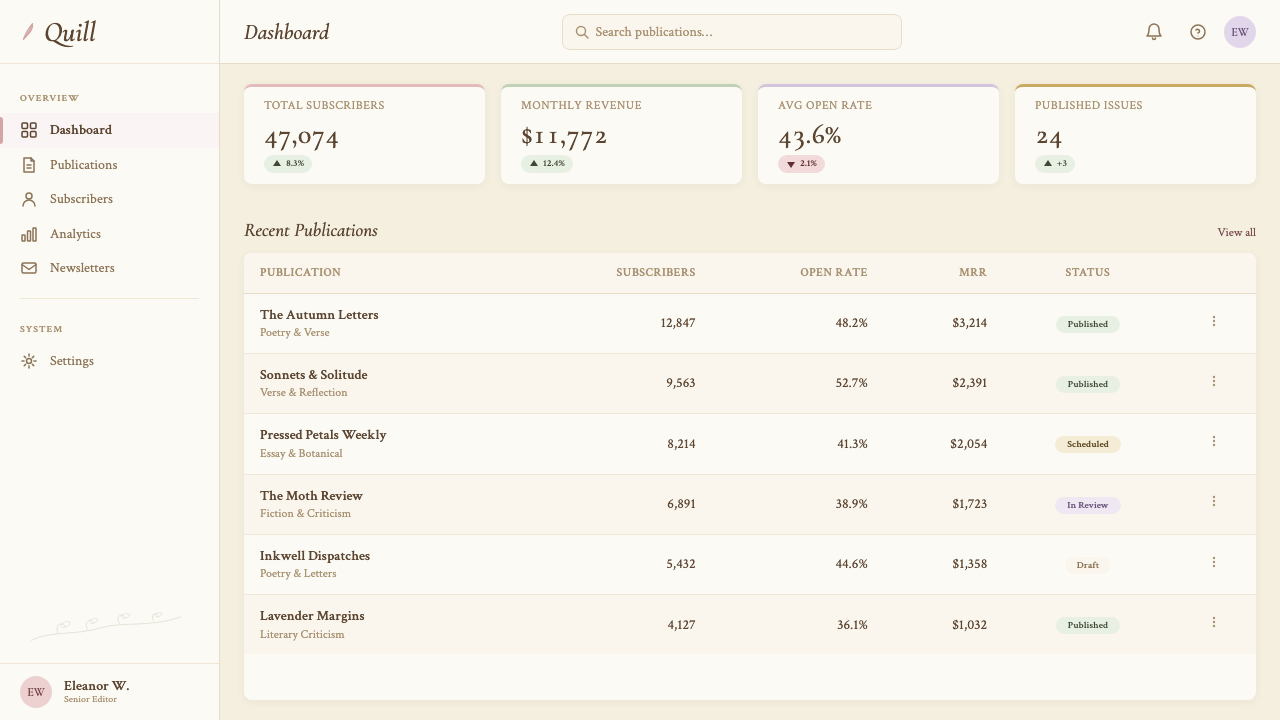Click the 12,847 subscribers value
The width and height of the screenshot is (1280, 720).
[678, 323]
